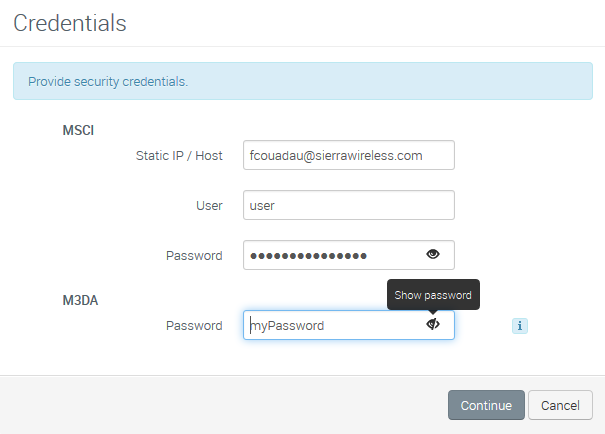Click the Password label under M3DA

(194, 325)
